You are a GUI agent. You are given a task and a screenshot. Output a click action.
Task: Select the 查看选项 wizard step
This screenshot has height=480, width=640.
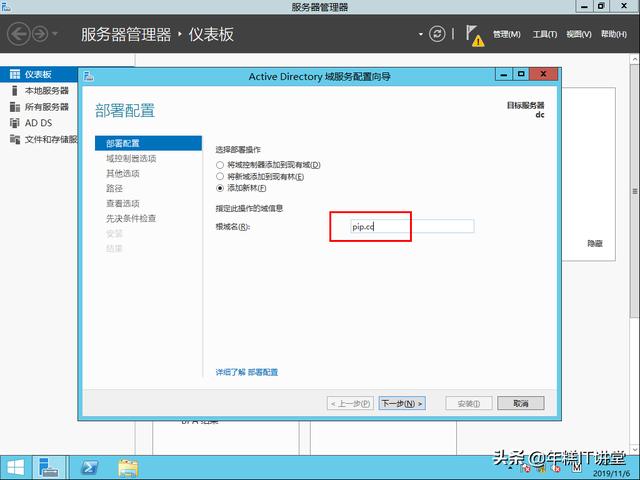123,203
